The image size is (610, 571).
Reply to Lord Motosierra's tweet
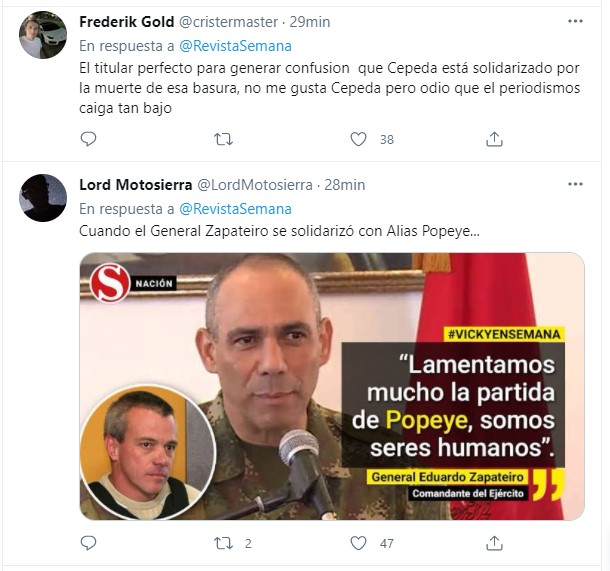pos(88,543)
